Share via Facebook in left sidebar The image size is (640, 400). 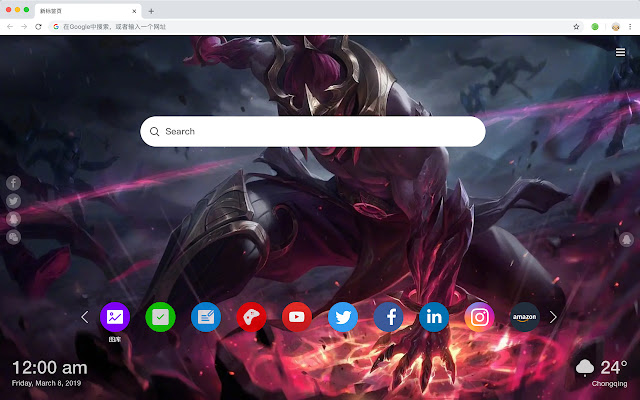click(x=13, y=183)
